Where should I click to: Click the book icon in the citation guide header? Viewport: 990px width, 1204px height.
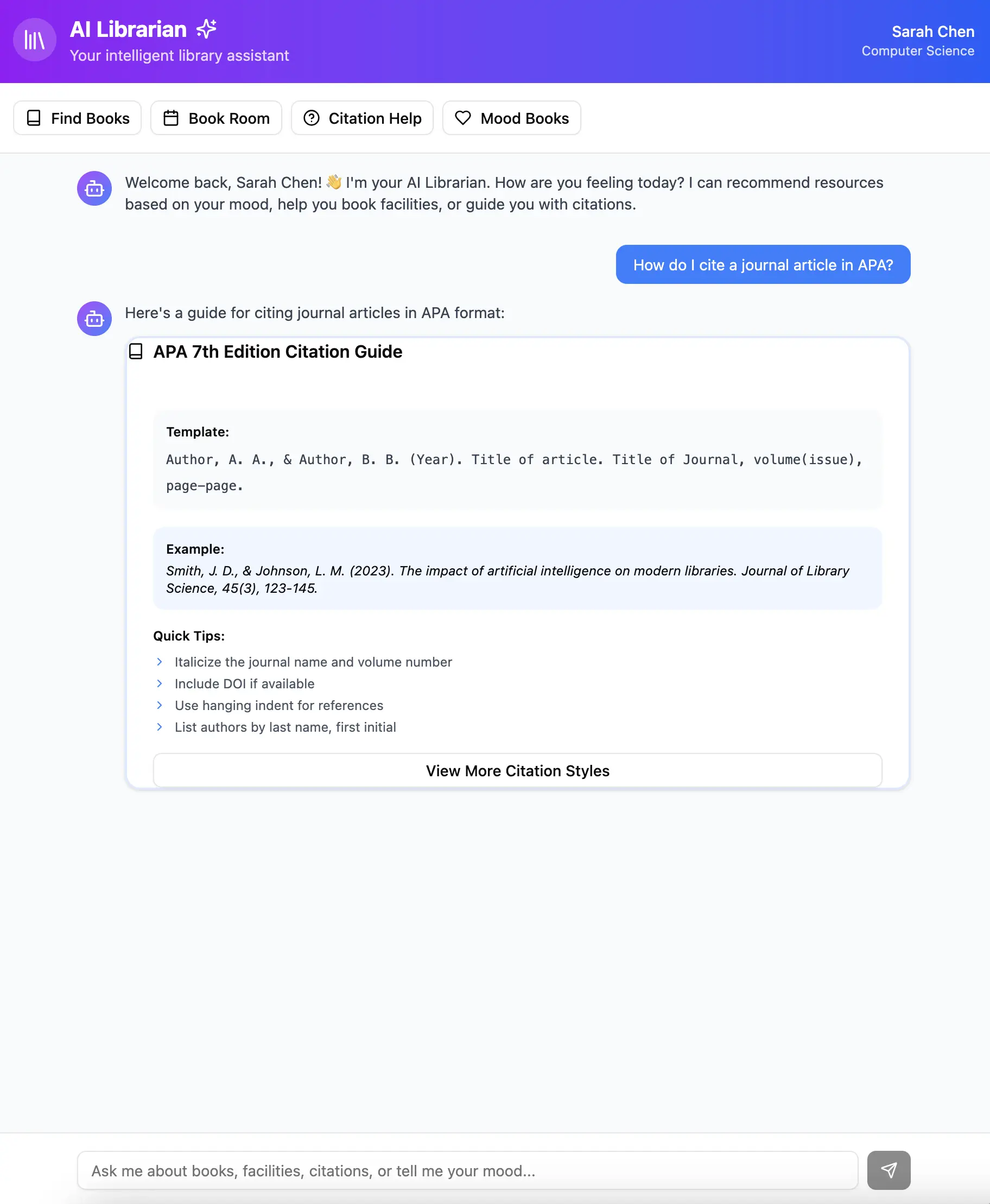[136, 351]
